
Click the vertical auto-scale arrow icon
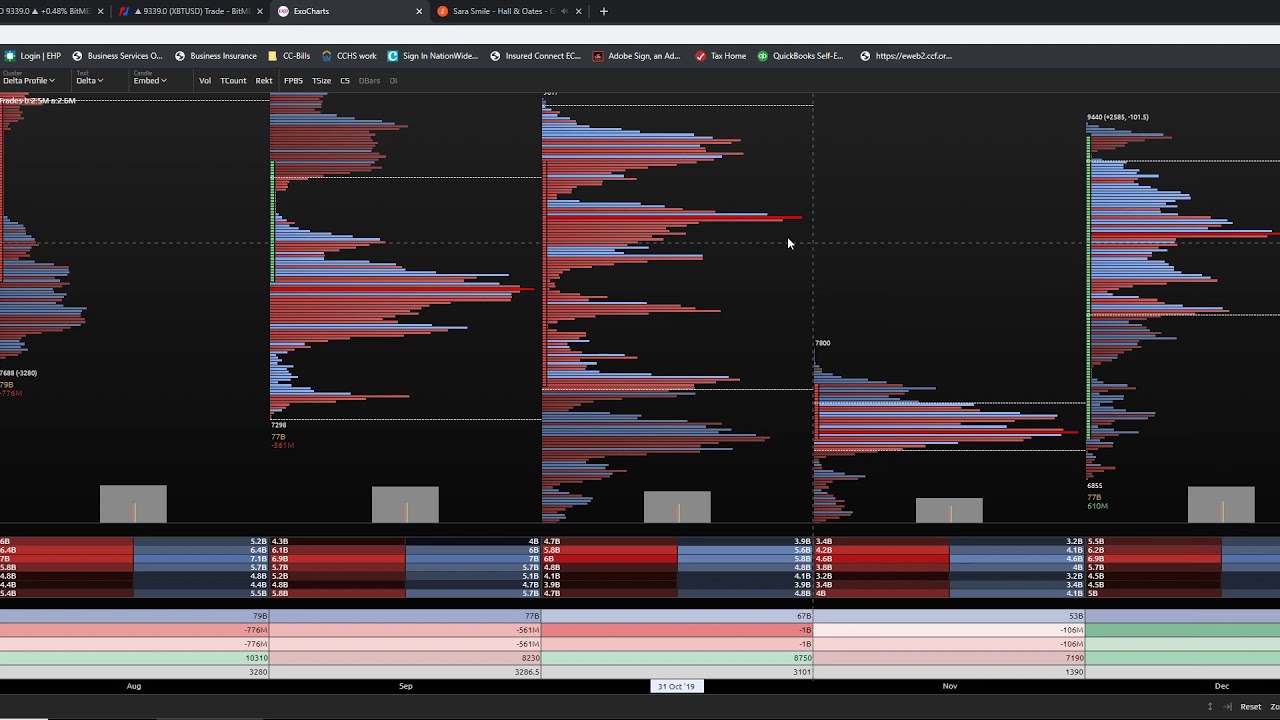pos(1210,706)
